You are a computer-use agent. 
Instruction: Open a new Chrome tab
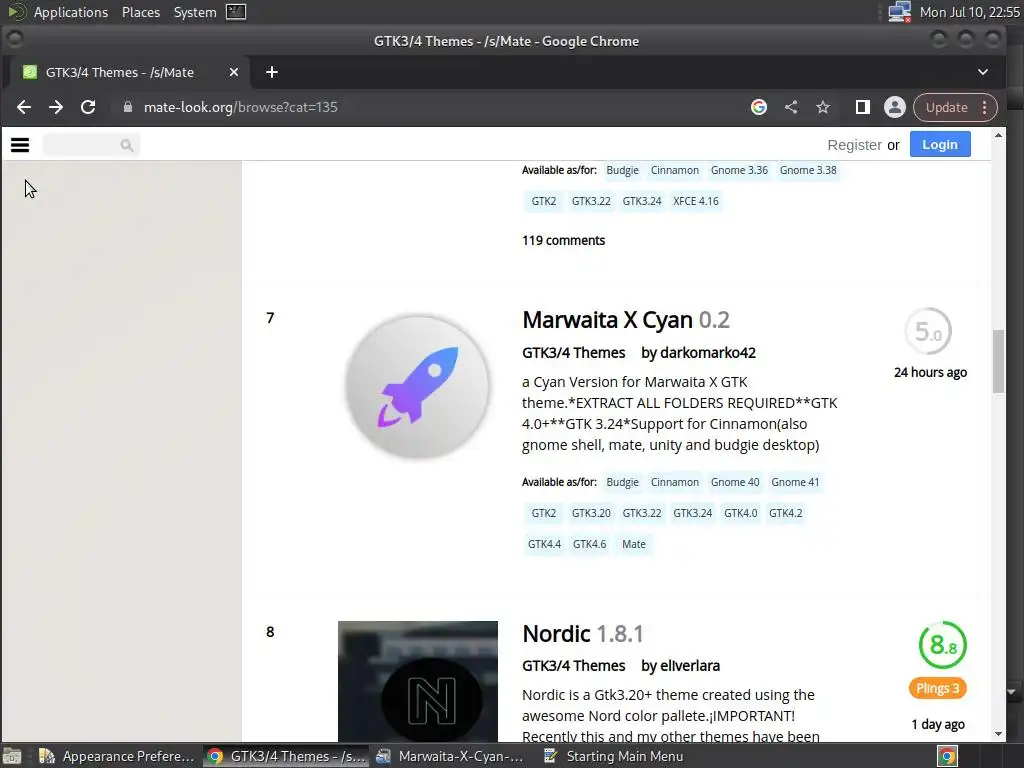click(x=272, y=72)
